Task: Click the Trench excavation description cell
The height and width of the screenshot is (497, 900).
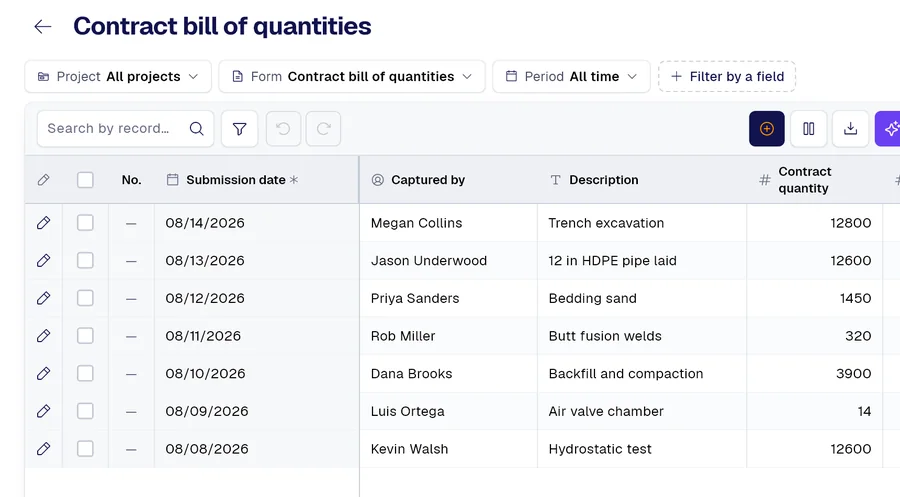Action: [642, 223]
